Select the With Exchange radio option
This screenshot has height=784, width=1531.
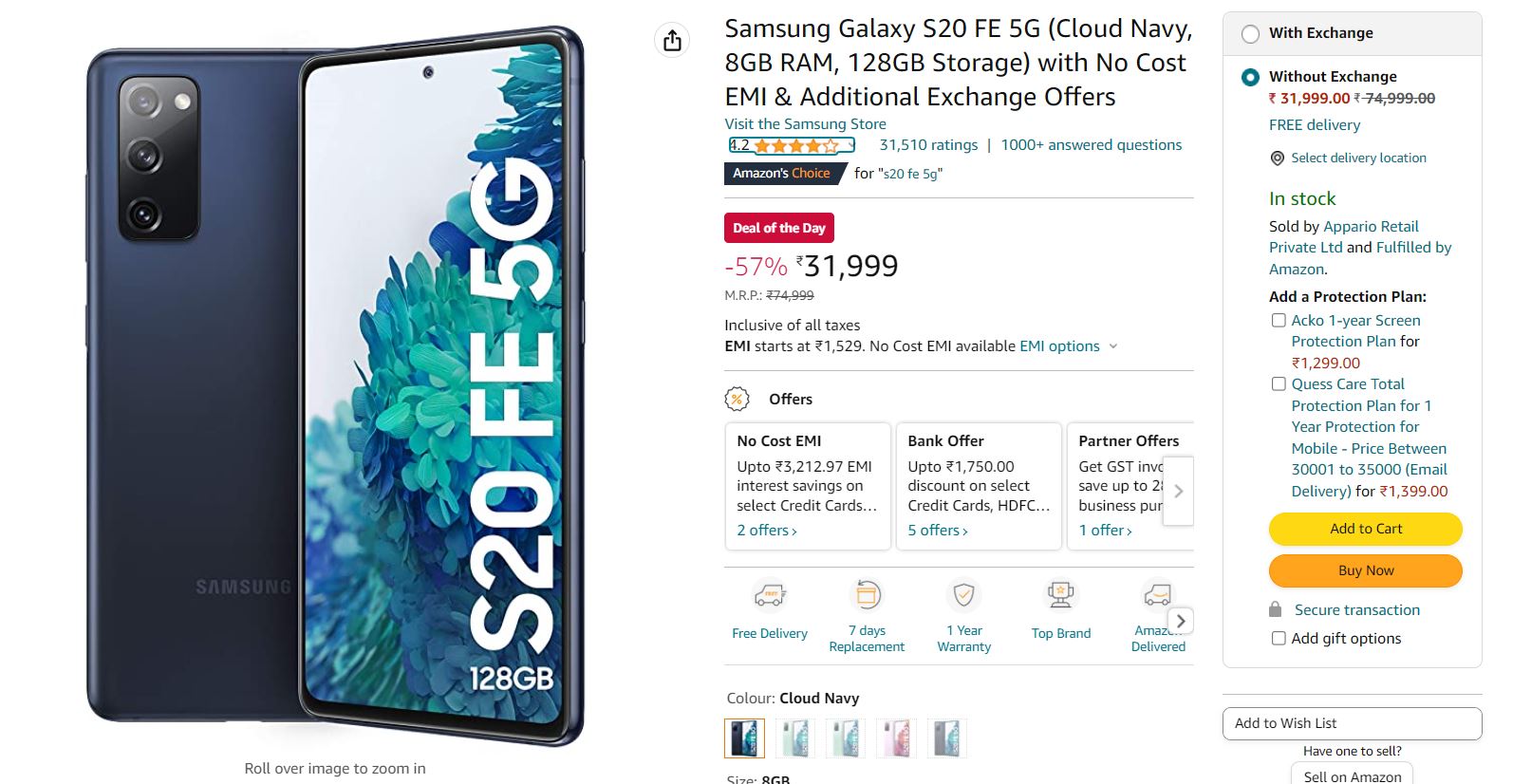coord(1251,34)
